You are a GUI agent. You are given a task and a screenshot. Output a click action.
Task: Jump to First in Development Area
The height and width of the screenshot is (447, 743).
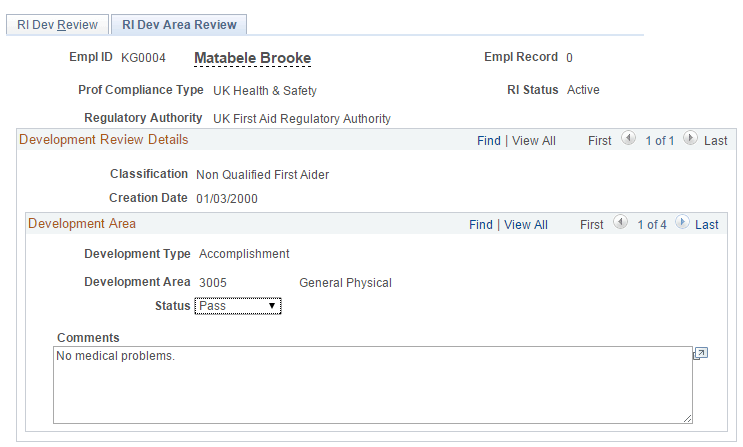[x=592, y=225]
